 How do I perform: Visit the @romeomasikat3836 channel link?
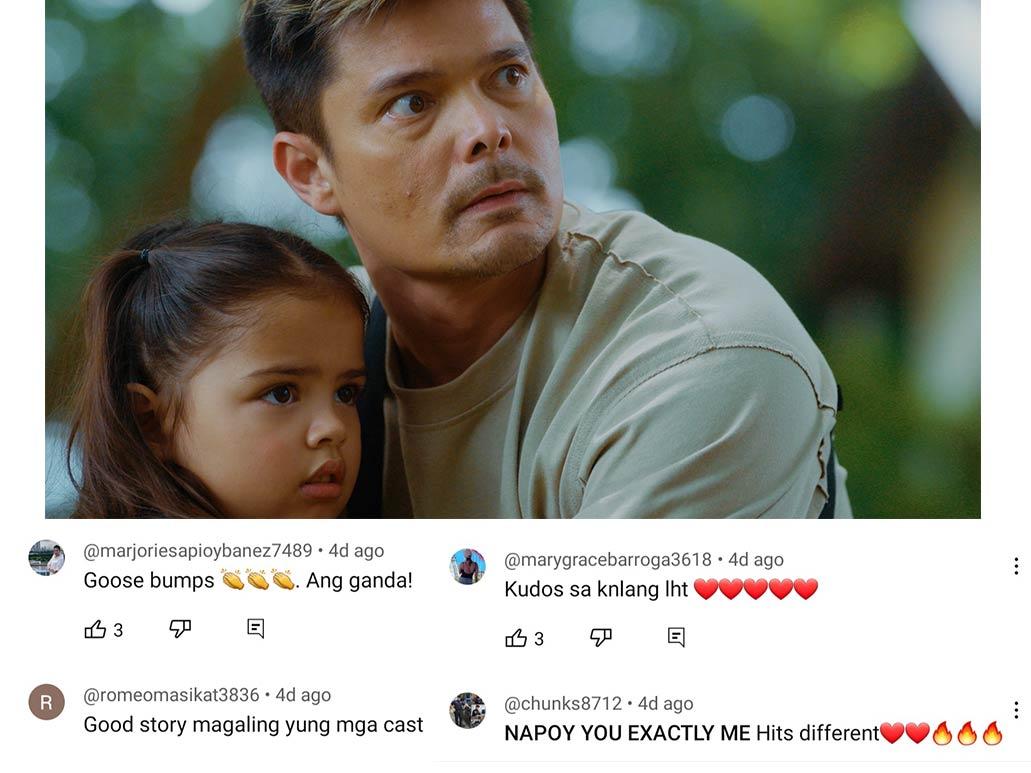pos(171,695)
